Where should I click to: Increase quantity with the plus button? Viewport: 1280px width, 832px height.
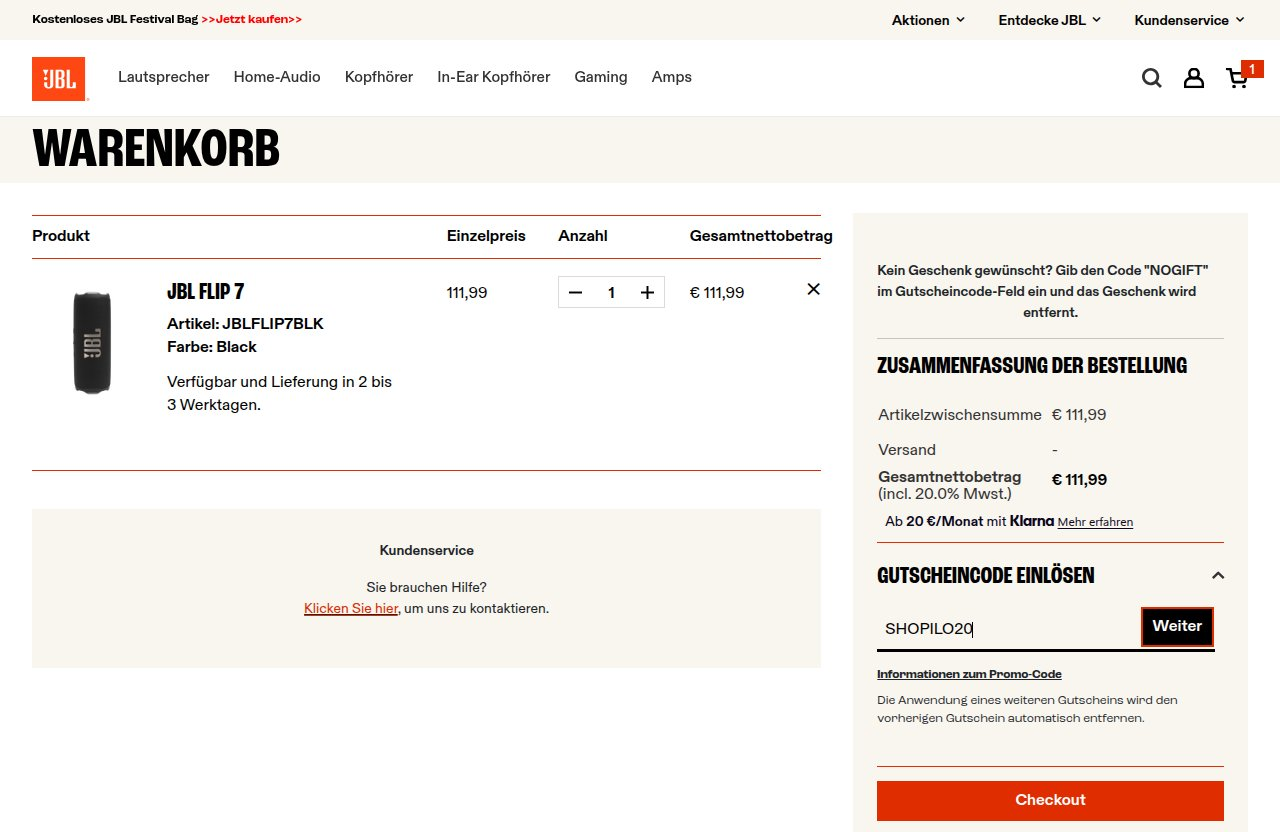coord(647,292)
